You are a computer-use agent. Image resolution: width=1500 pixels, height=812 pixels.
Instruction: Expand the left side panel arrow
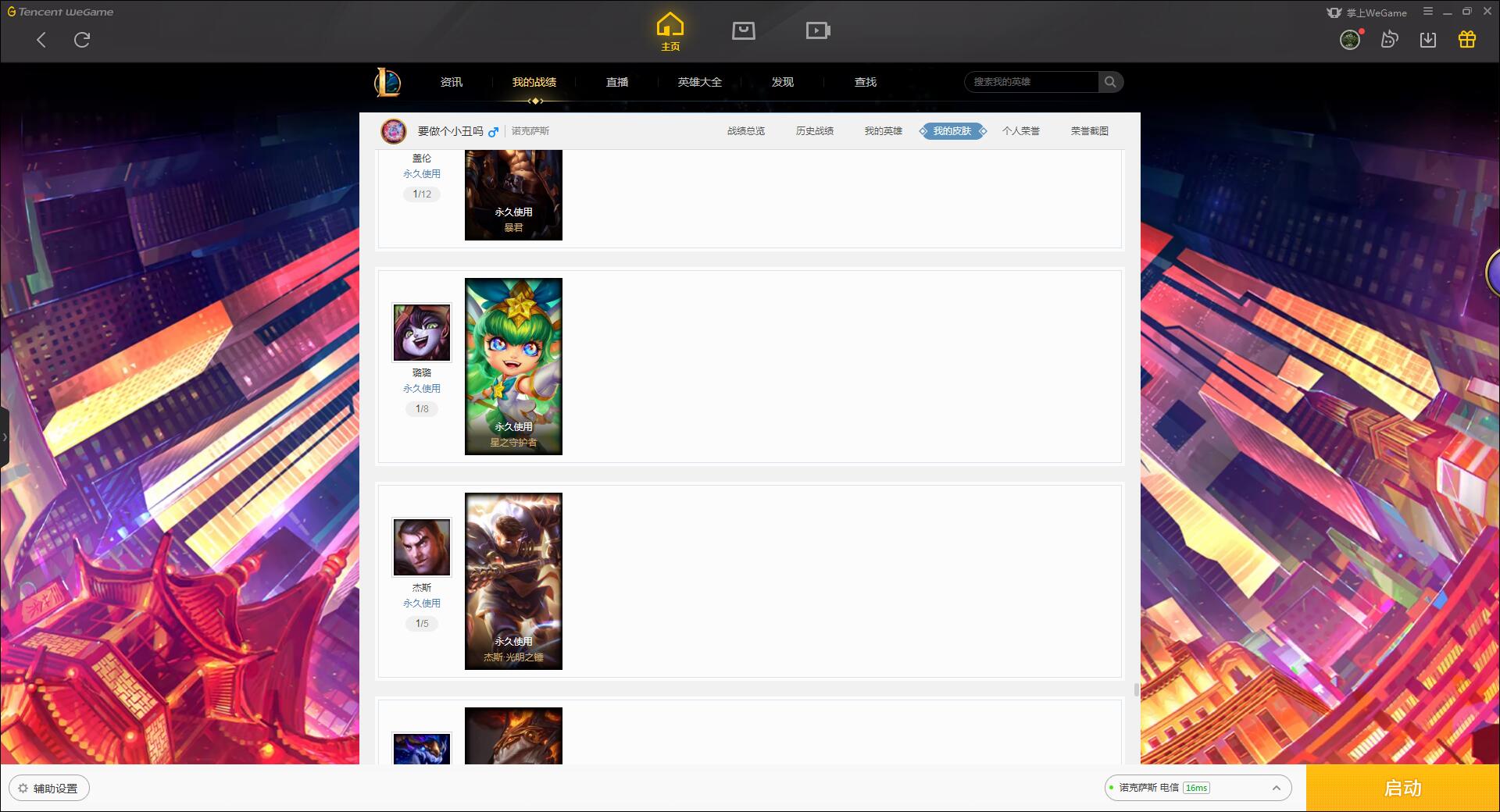[5, 437]
